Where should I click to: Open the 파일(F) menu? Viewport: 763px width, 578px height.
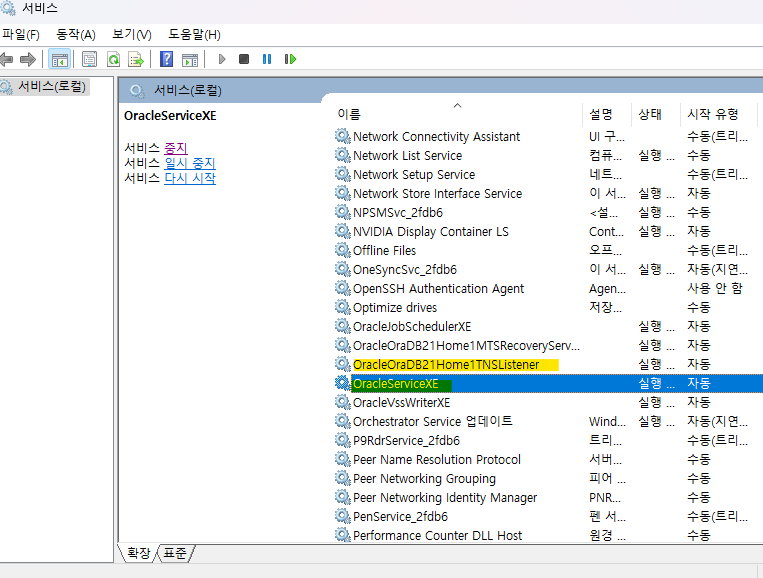(20, 35)
